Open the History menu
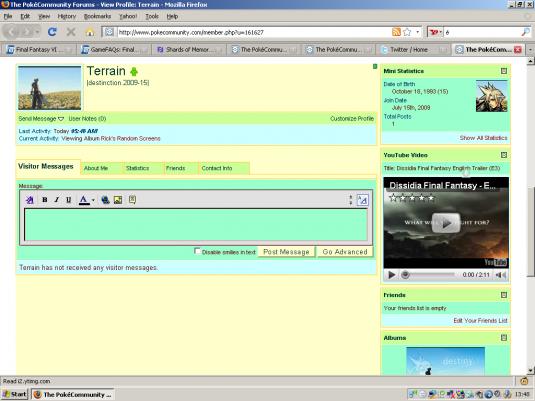The height and width of the screenshot is (401, 535). (67, 16)
